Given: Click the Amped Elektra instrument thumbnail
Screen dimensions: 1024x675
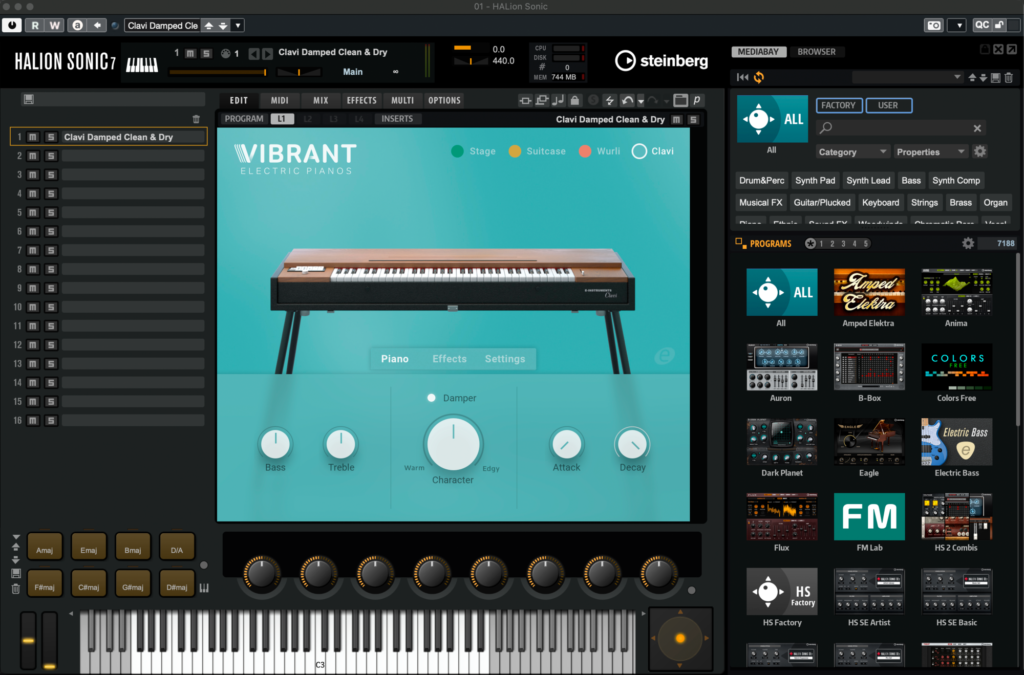Looking at the screenshot, I should click(869, 292).
